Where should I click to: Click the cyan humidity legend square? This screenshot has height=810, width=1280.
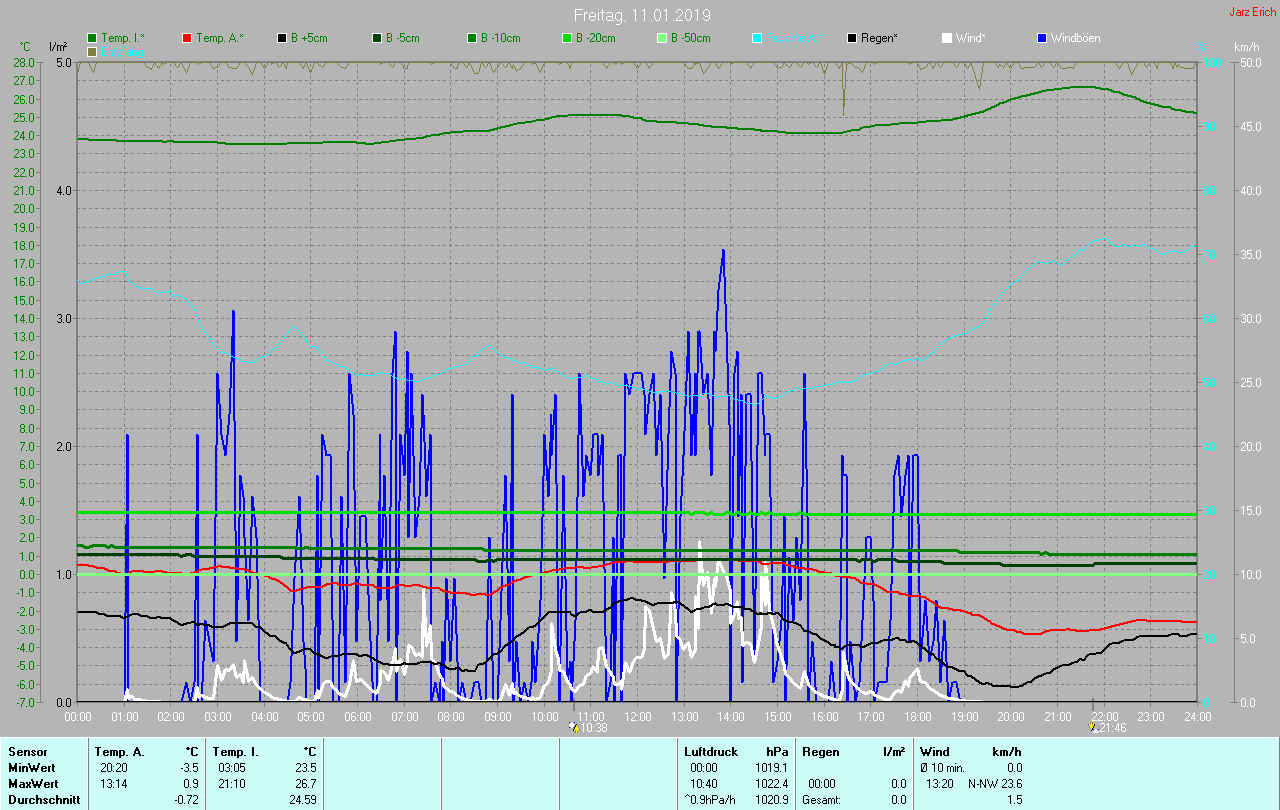click(757, 38)
